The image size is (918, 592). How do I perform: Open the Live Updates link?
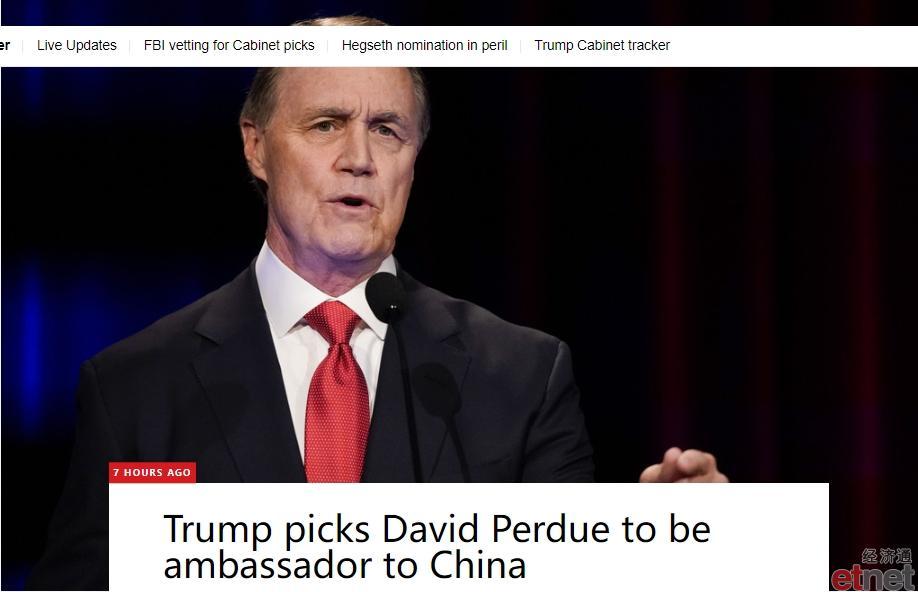coord(77,45)
